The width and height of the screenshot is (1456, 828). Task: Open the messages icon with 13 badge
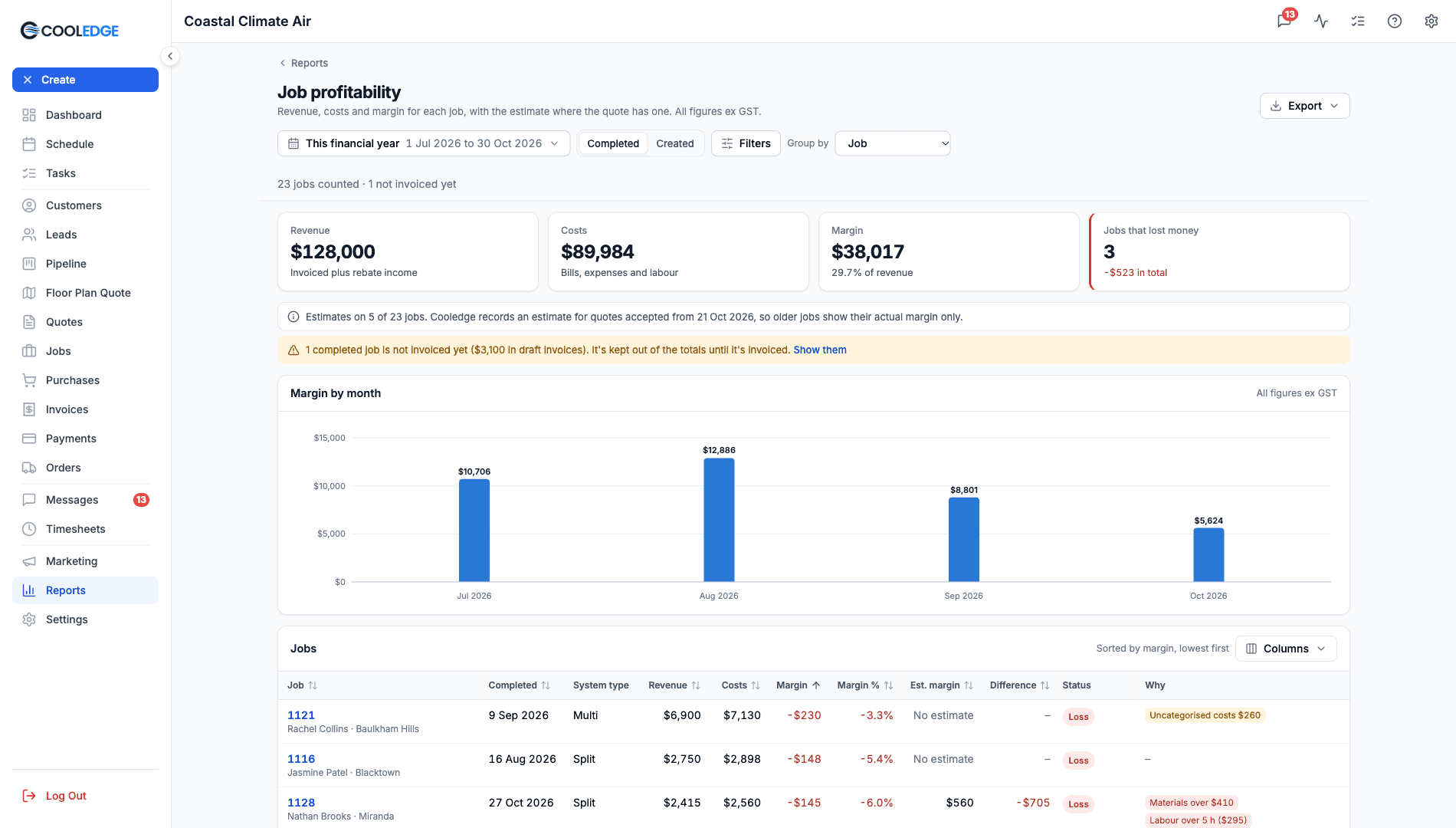click(x=1285, y=21)
